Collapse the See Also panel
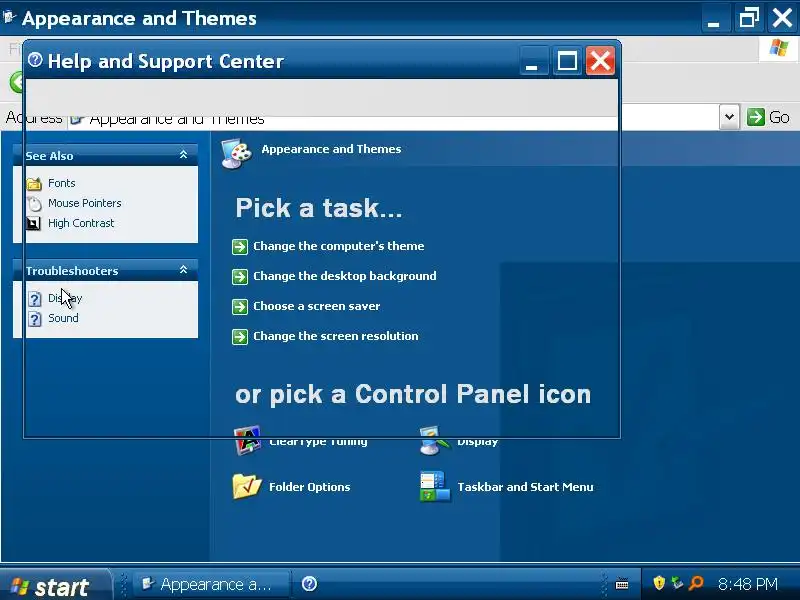 (184, 155)
